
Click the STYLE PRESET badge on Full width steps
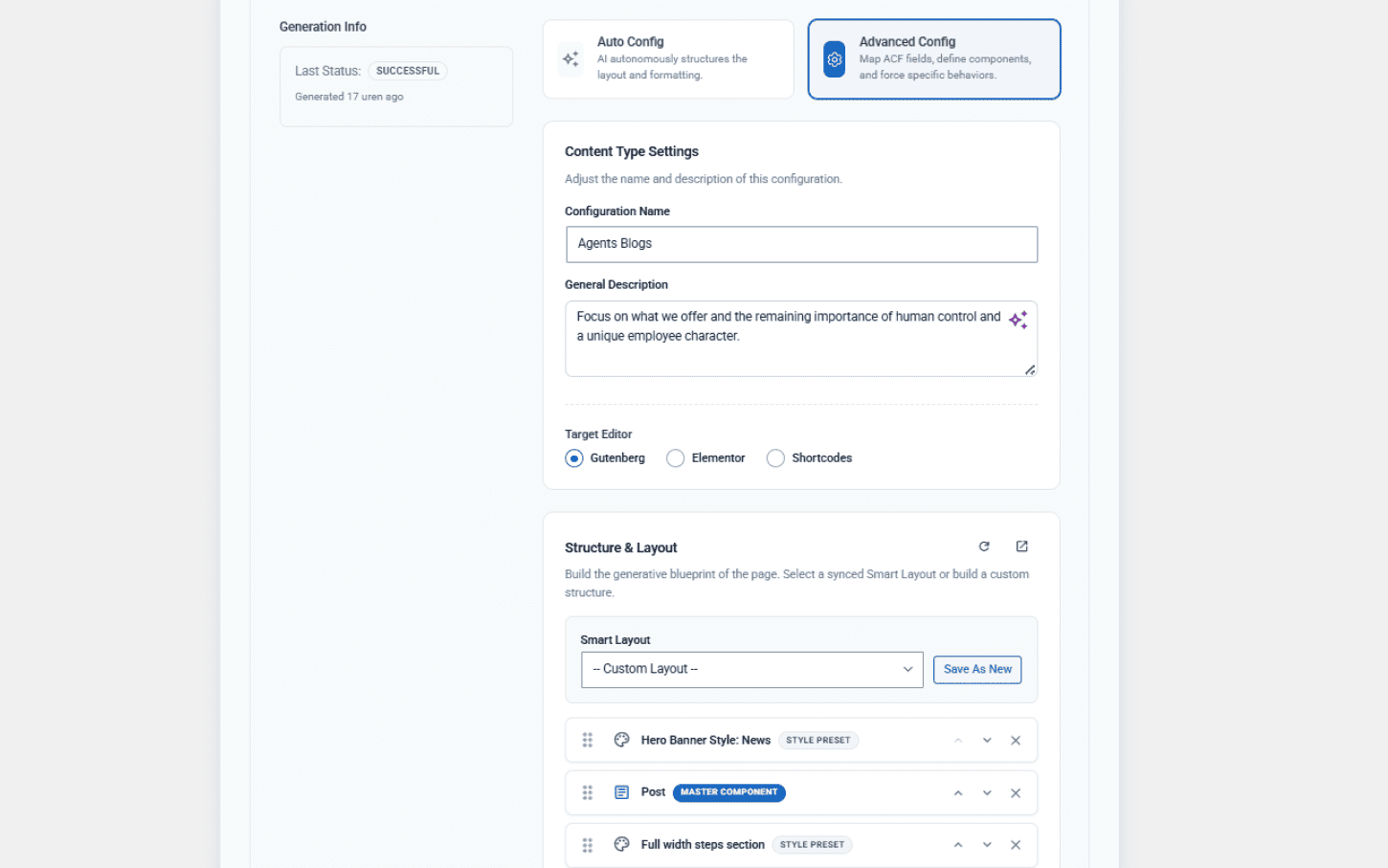point(812,845)
